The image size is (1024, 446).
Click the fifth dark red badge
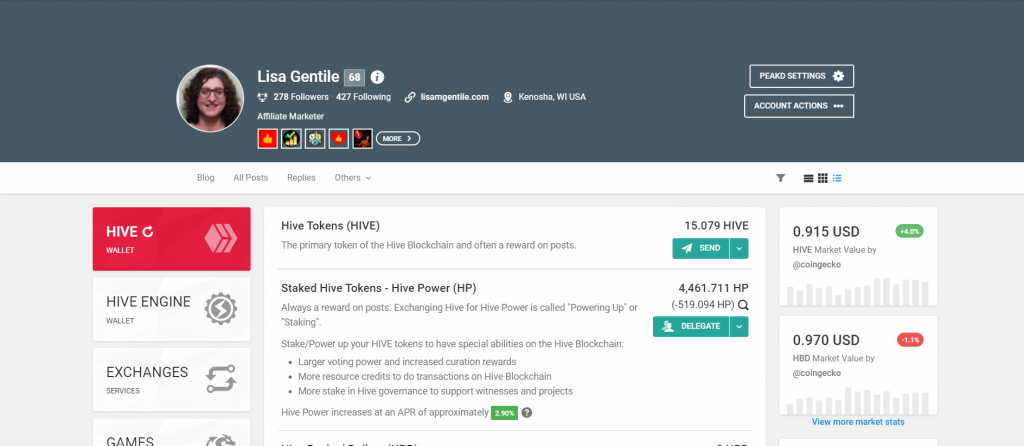pos(362,138)
